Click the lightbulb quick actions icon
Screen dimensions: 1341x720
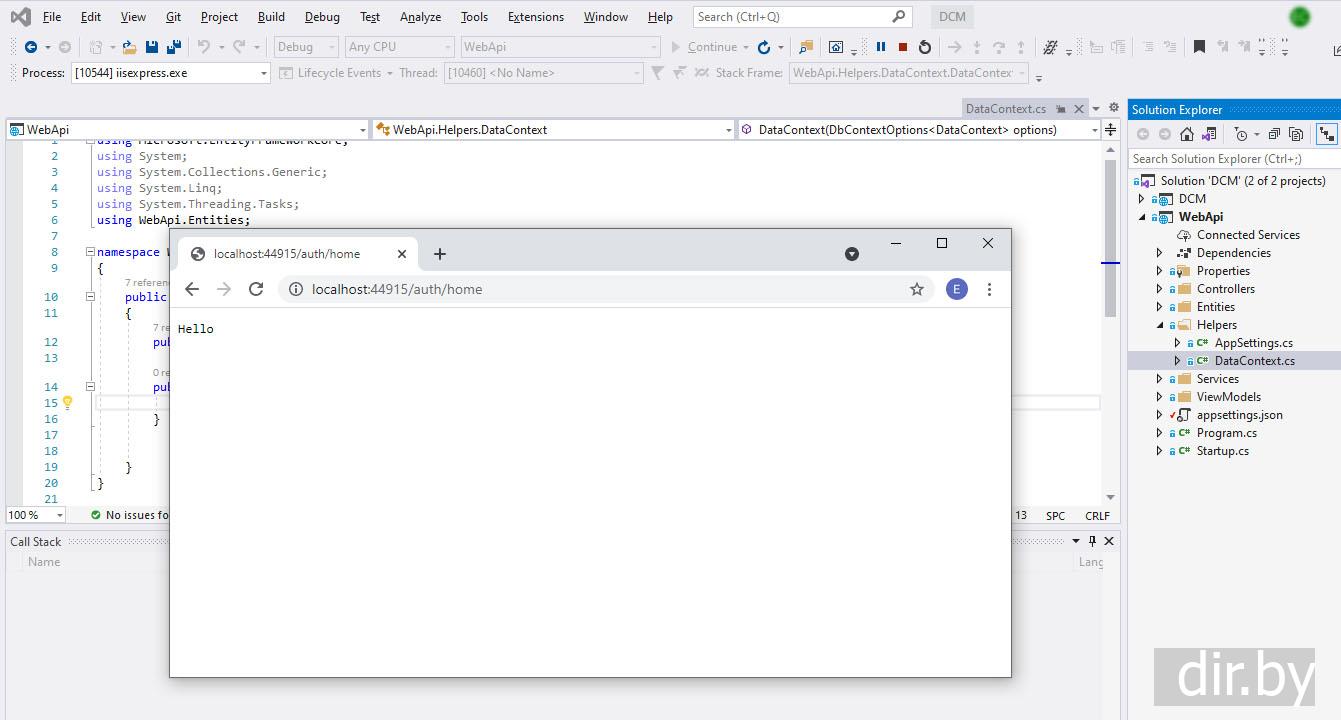click(67, 403)
